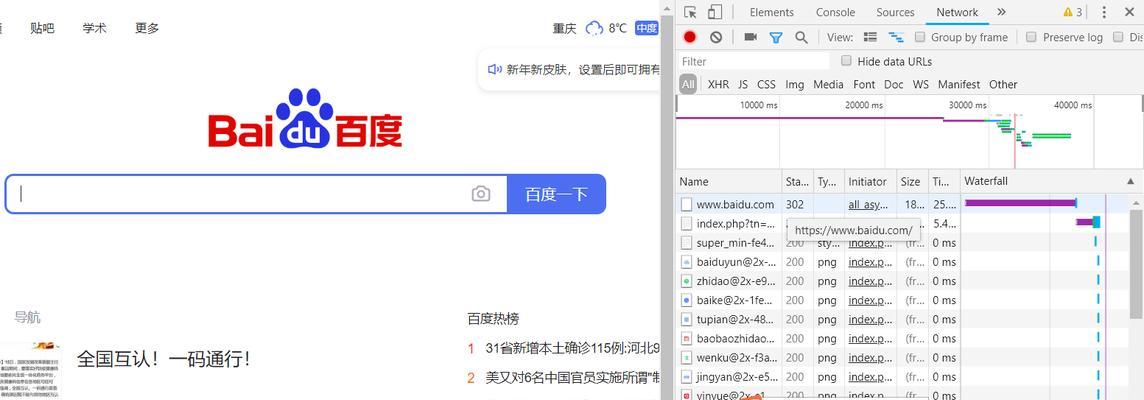Click the image icon of tupian@2x row
The width and height of the screenshot is (1144, 400).
686,319
